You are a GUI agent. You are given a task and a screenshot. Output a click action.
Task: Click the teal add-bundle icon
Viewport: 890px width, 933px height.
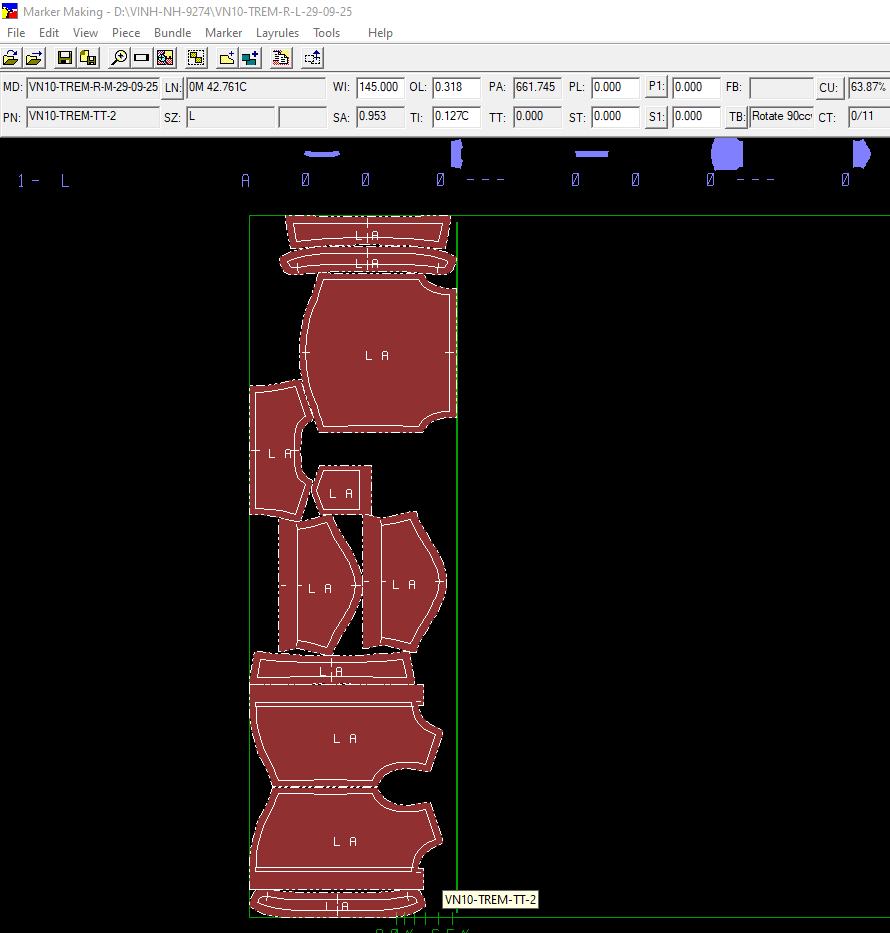point(250,58)
